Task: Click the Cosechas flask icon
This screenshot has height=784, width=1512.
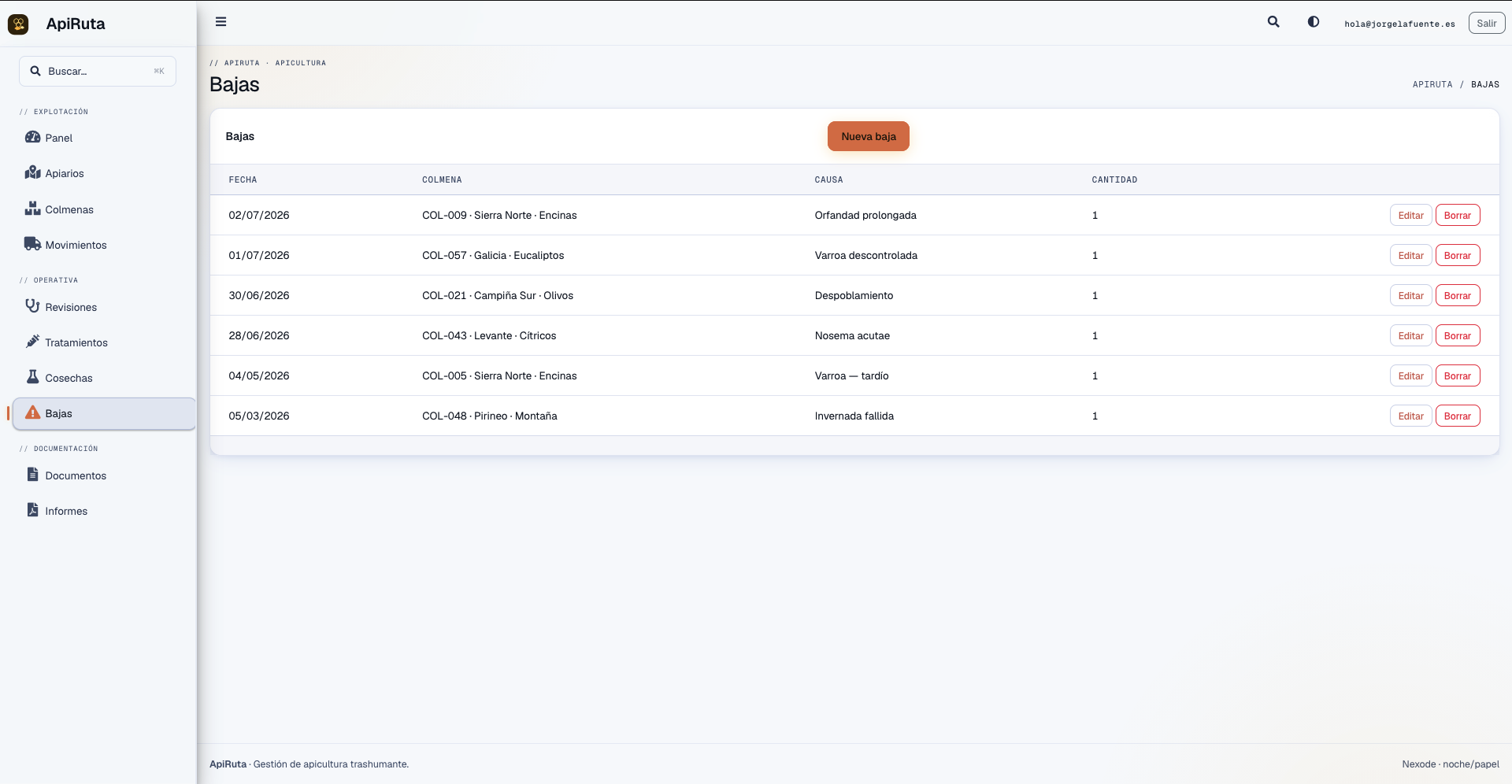Action: (32, 377)
